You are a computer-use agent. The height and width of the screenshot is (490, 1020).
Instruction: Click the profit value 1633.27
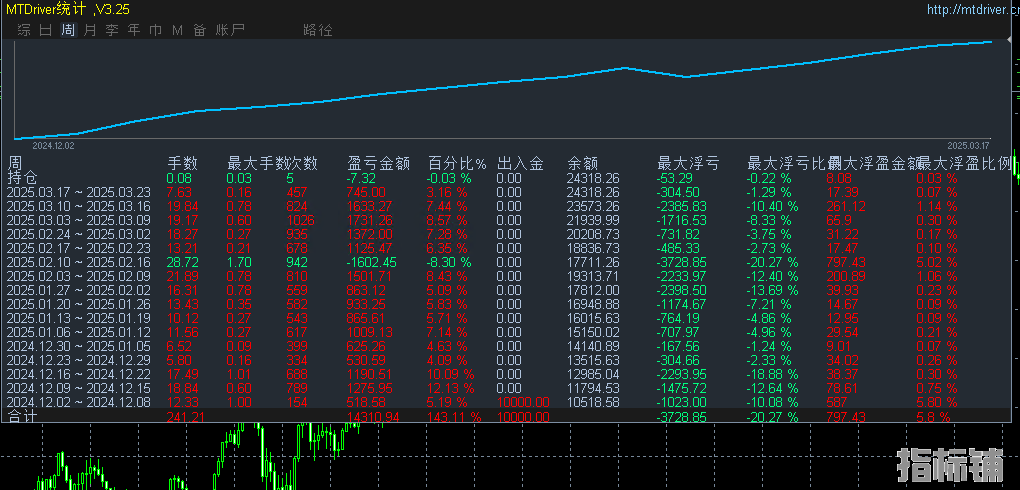coord(370,206)
